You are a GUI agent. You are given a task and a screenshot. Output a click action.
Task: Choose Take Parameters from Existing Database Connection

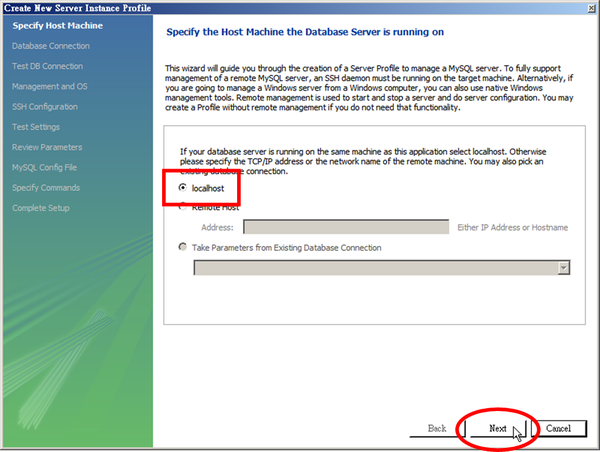point(183,247)
